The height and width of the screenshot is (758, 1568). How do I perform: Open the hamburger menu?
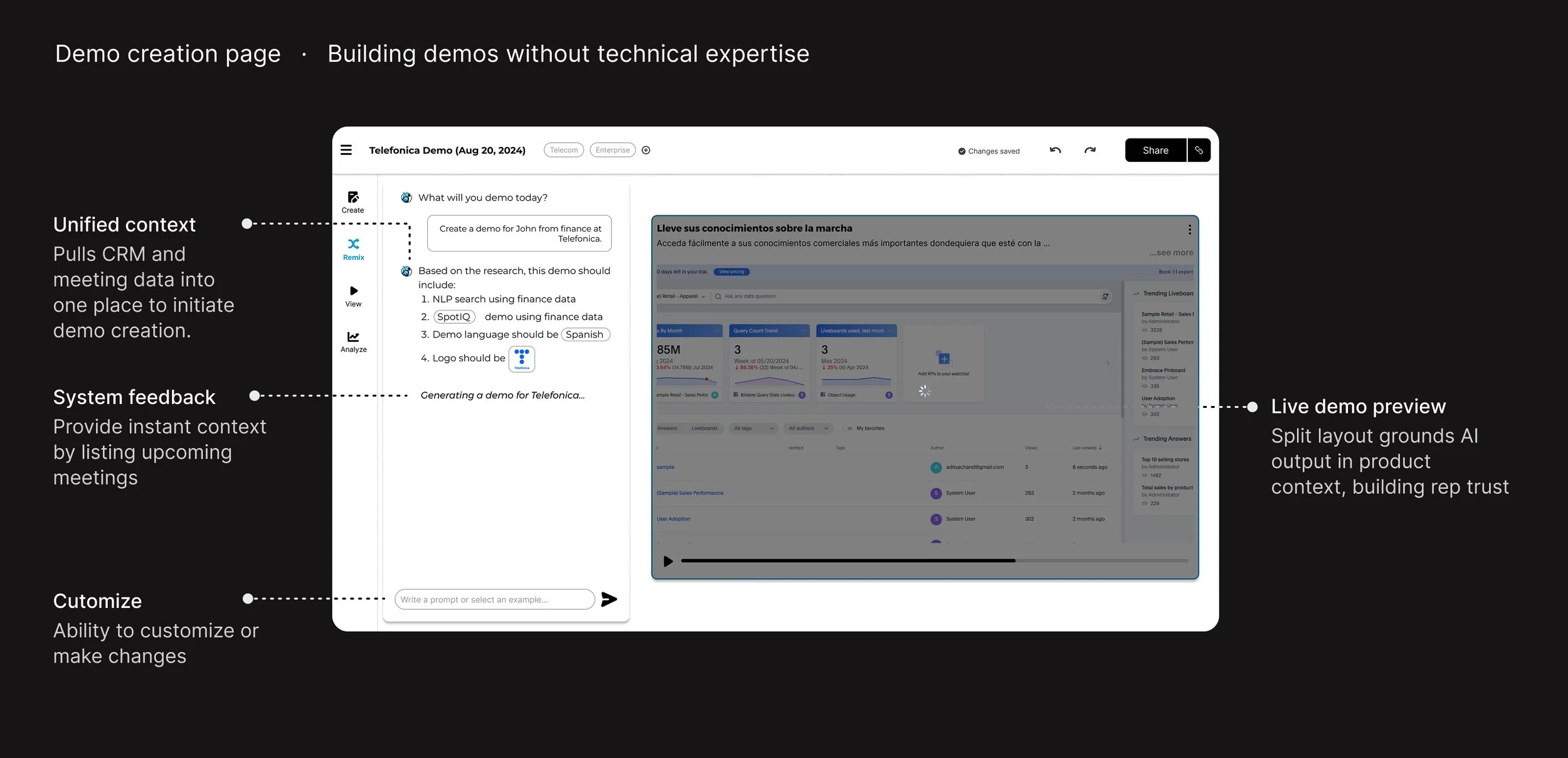pos(346,150)
